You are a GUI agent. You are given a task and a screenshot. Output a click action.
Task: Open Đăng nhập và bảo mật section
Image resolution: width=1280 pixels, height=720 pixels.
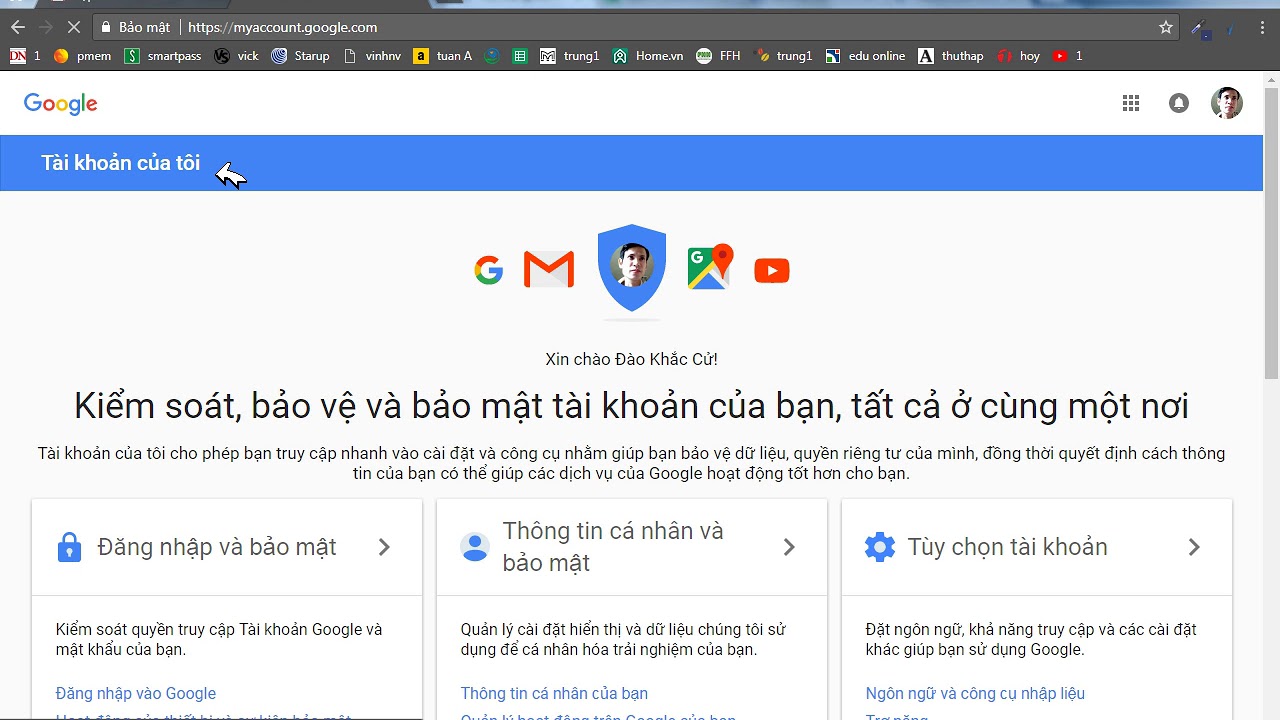point(217,547)
